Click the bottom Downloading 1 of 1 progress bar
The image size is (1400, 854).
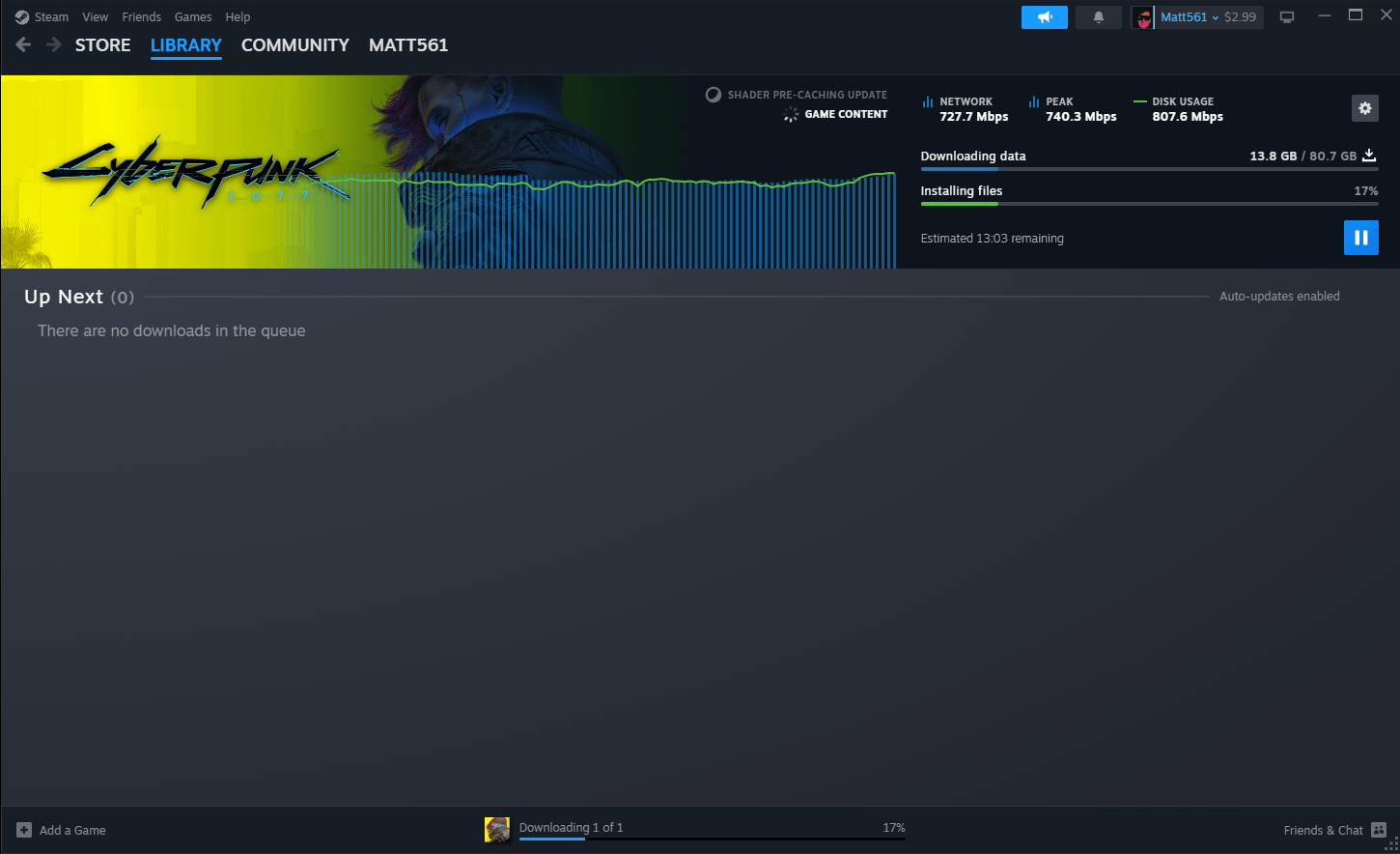click(x=712, y=837)
